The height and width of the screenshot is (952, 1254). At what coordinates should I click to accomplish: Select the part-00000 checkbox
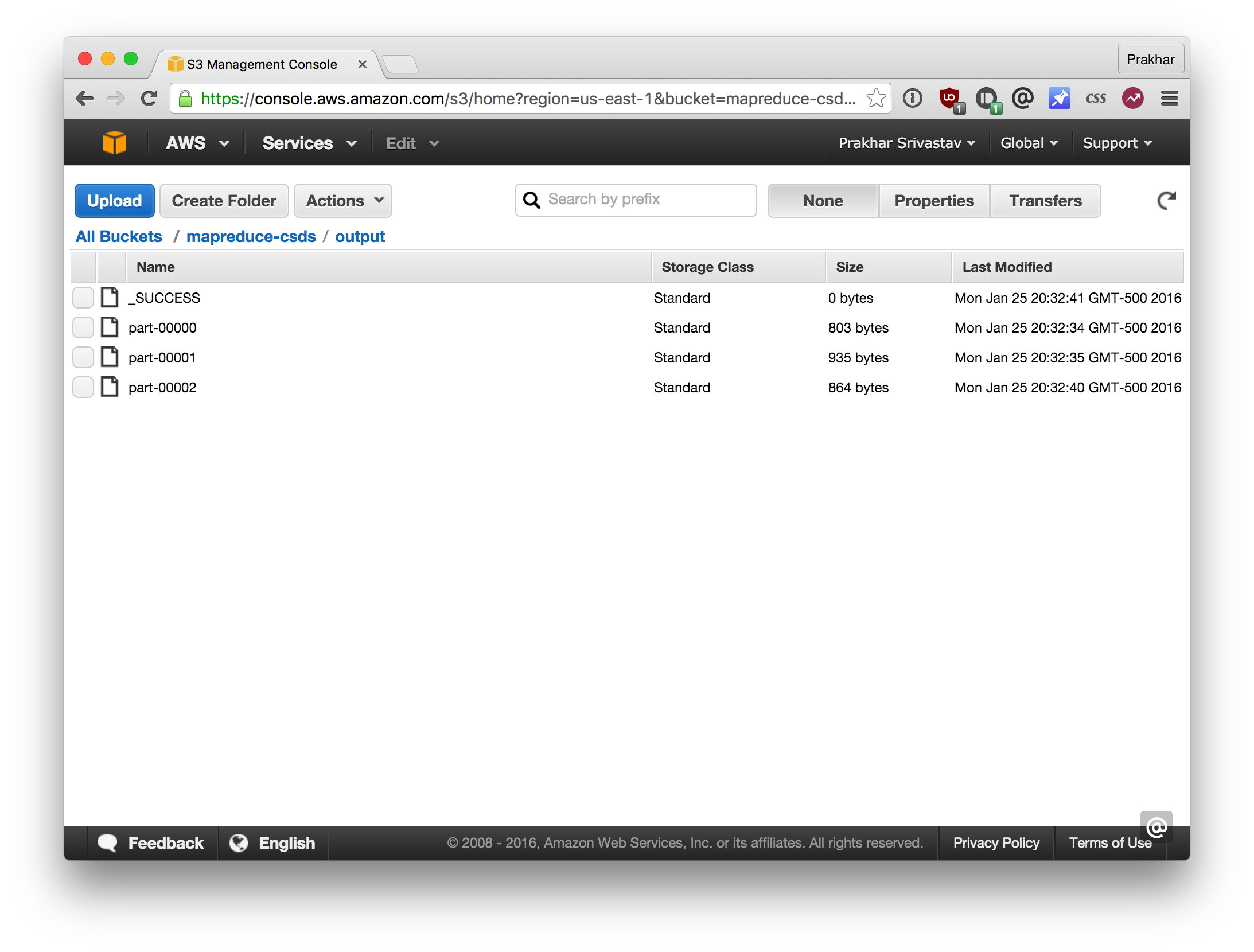click(83, 327)
